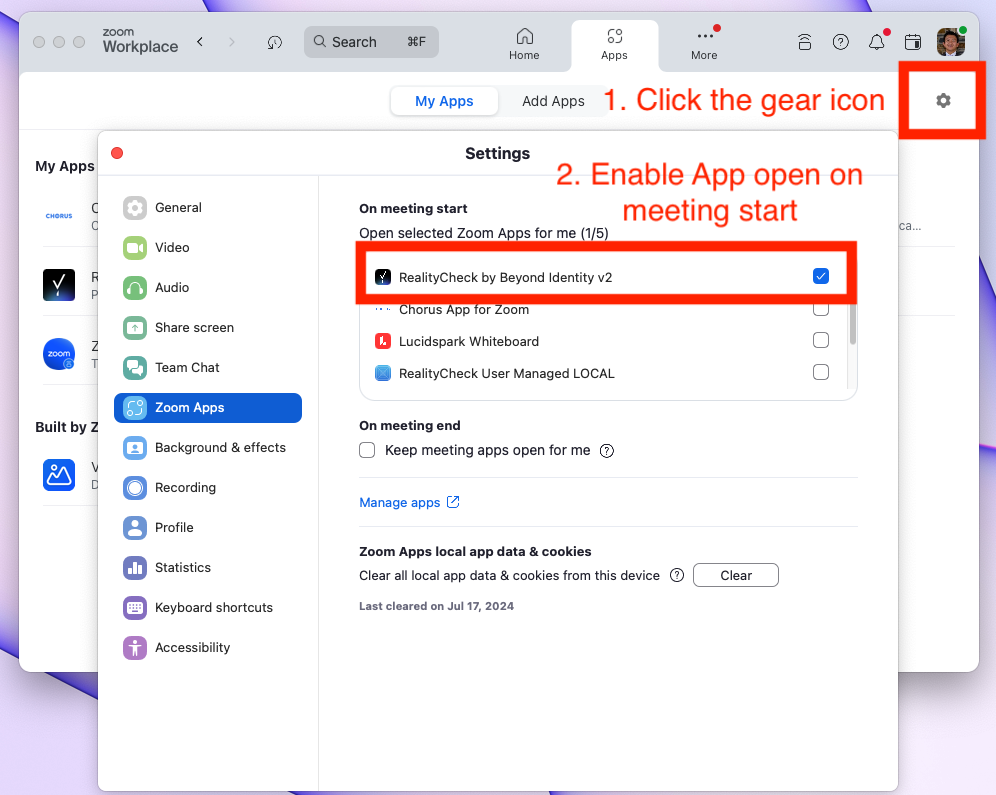The width and height of the screenshot is (996, 795).
Task: Open the settings gear icon in Apps tab
Action: 943,100
